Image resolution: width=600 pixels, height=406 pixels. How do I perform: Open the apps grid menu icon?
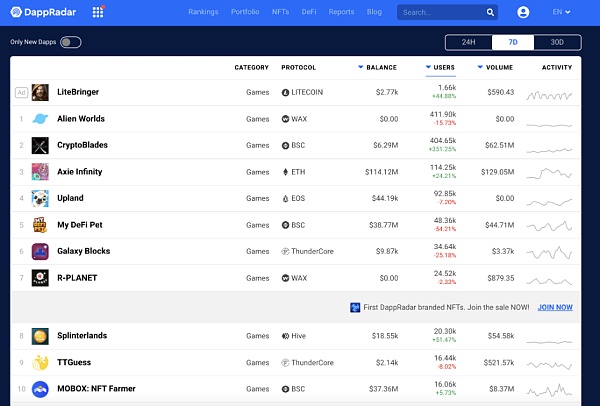pyautogui.click(x=97, y=12)
